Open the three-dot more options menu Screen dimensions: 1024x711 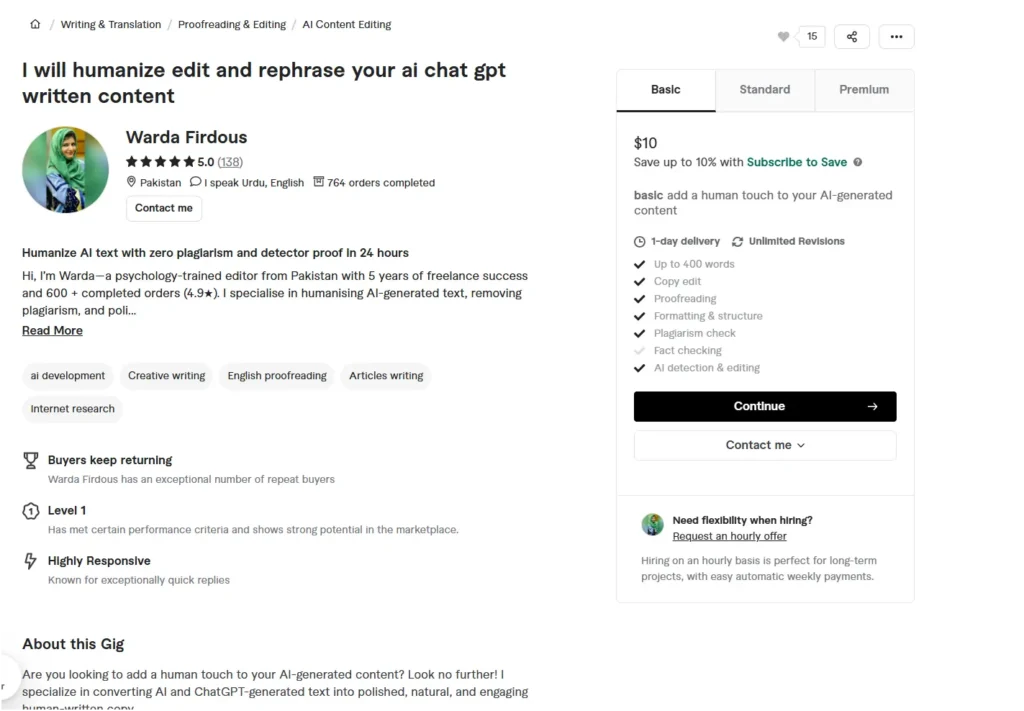click(896, 37)
